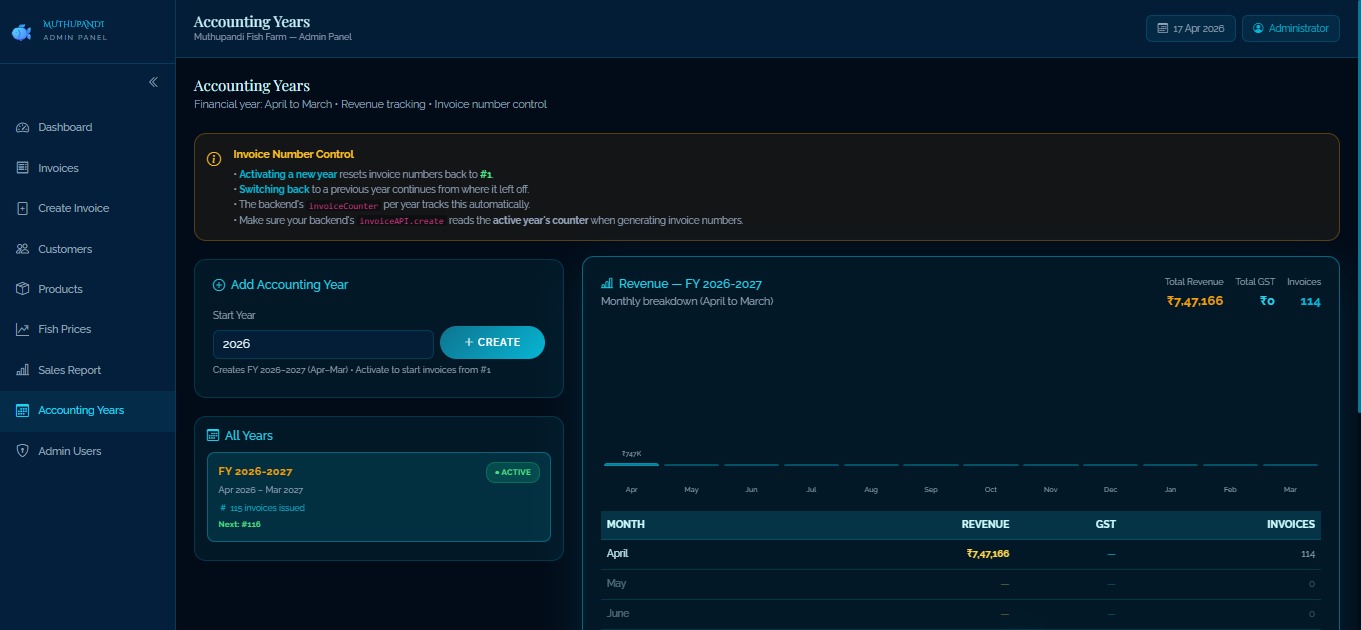Open the Administrator account button
This screenshot has width=1361, height=630.
point(1290,29)
